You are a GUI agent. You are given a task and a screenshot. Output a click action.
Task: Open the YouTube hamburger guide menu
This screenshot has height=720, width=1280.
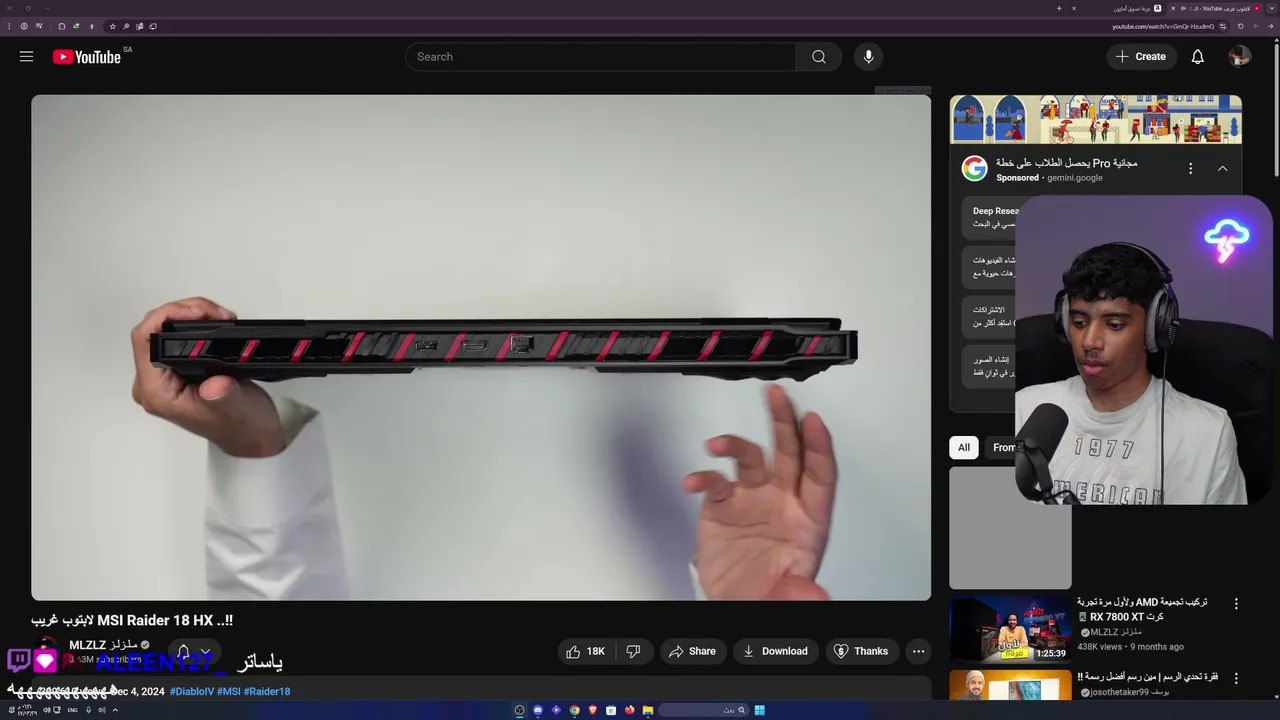(26, 57)
